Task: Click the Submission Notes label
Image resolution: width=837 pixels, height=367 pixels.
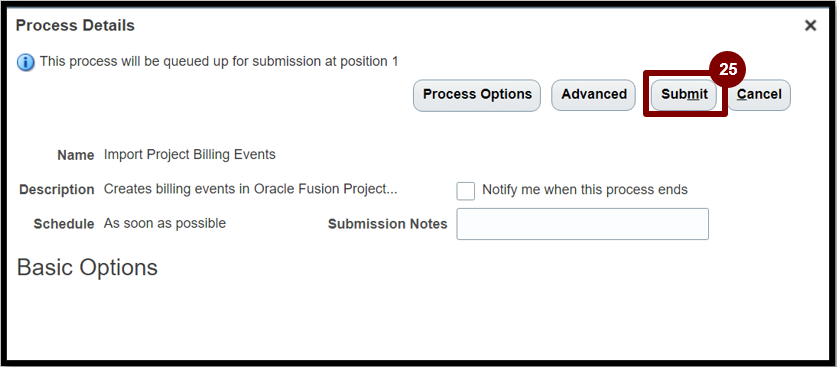Action: click(388, 224)
